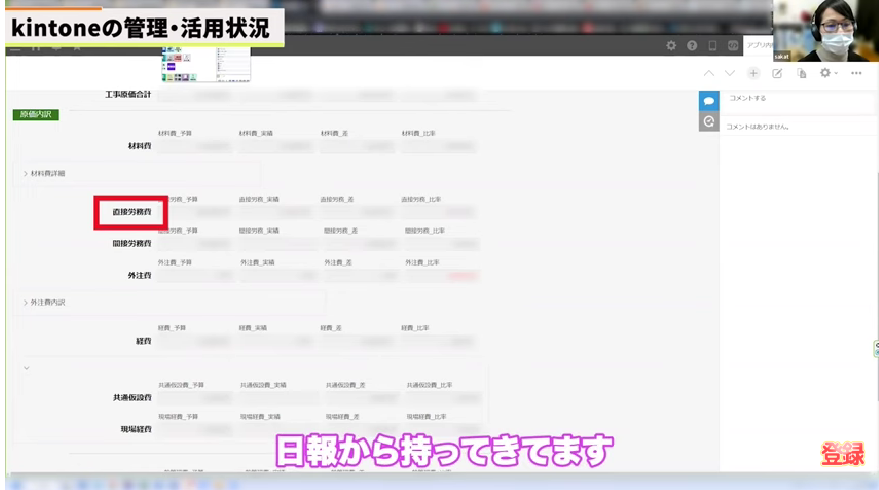Click the 共通仮設費_予算 field value
879x490 pixels.
pyautogui.click(x=195, y=398)
